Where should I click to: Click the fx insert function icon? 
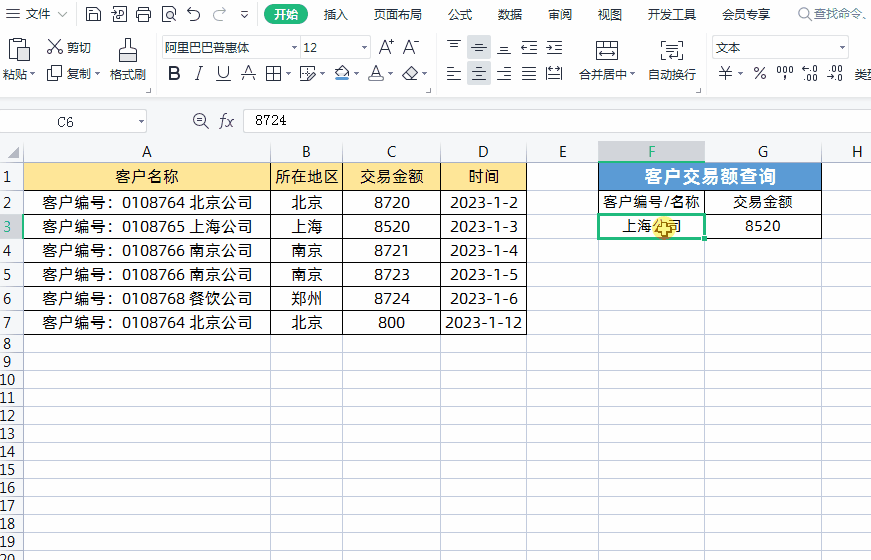click(x=226, y=121)
